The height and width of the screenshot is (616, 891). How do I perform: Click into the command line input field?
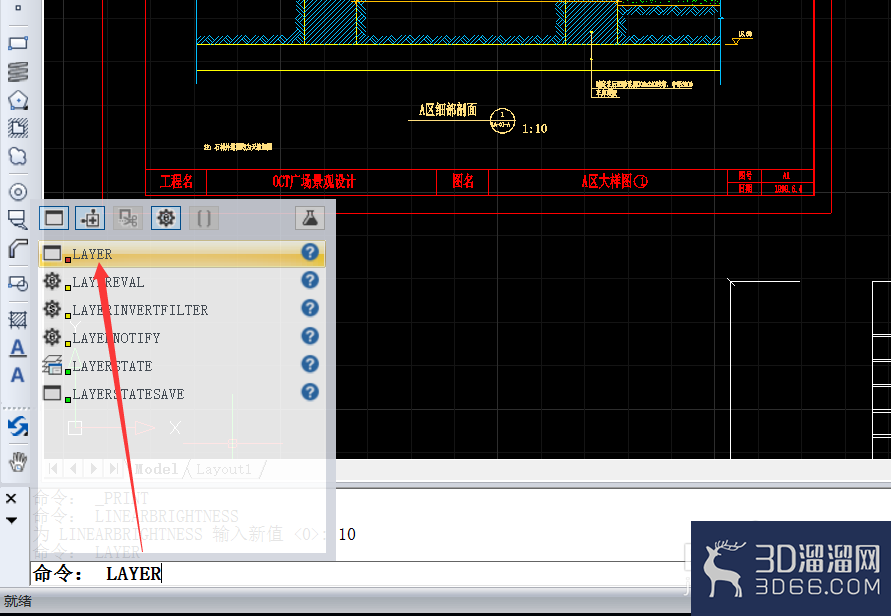pos(358,573)
